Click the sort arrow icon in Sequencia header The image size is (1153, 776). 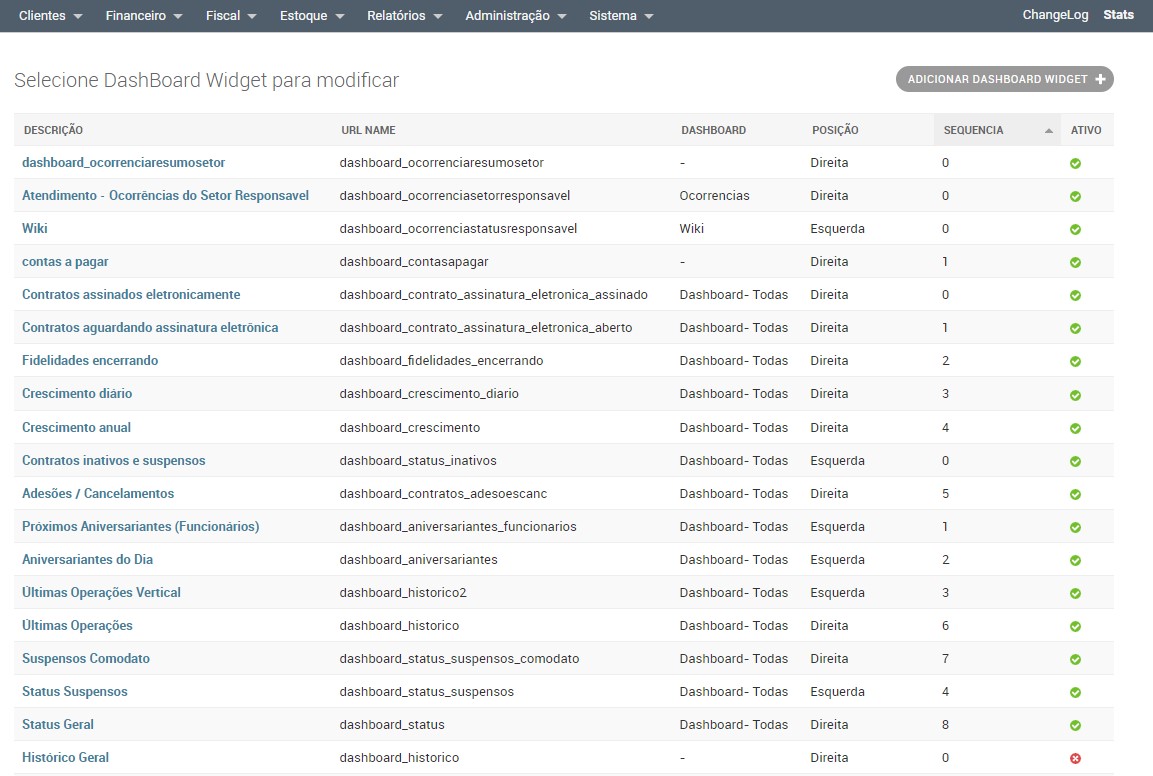click(x=1048, y=131)
